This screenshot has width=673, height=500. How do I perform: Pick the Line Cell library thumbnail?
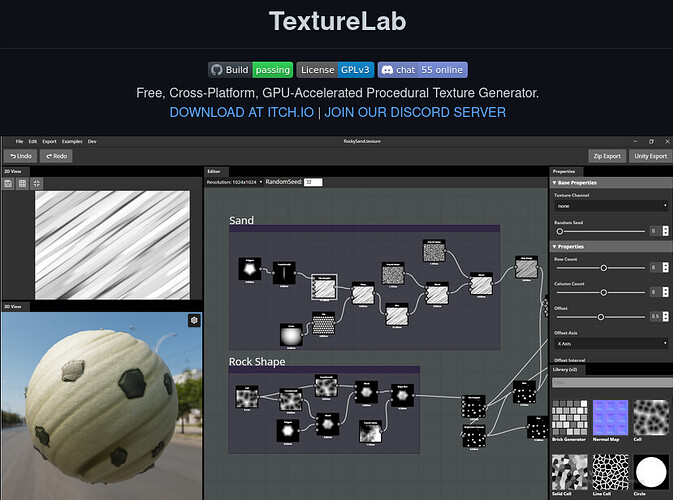coord(610,472)
